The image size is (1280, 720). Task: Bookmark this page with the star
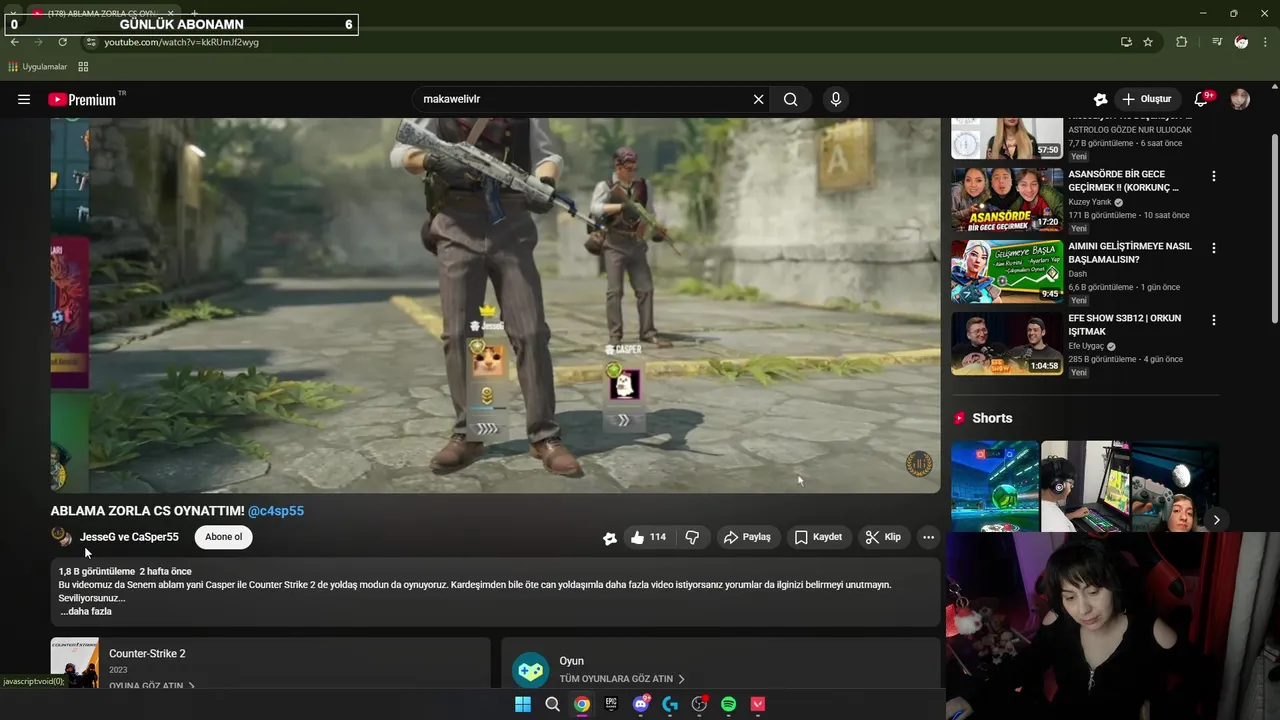click(x=1148, y=42)
